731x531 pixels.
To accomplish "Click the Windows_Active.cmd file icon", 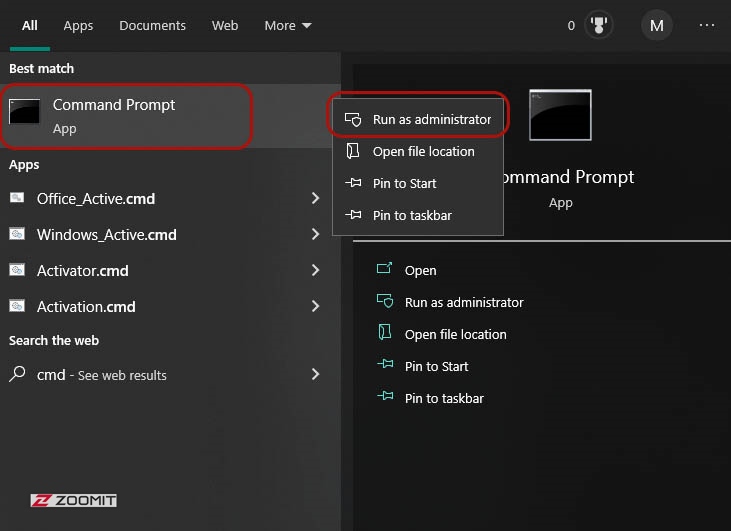I will [x=18, y=234].
